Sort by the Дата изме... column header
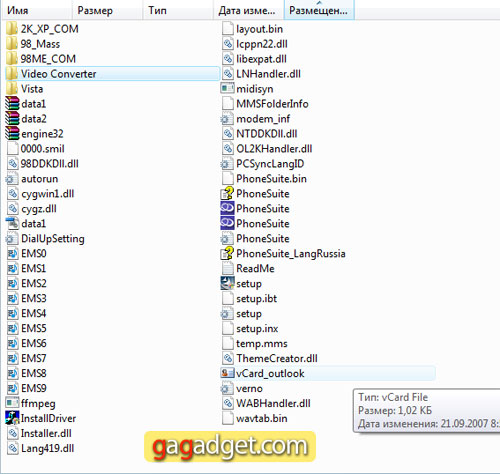 click(x=247, y=10)
